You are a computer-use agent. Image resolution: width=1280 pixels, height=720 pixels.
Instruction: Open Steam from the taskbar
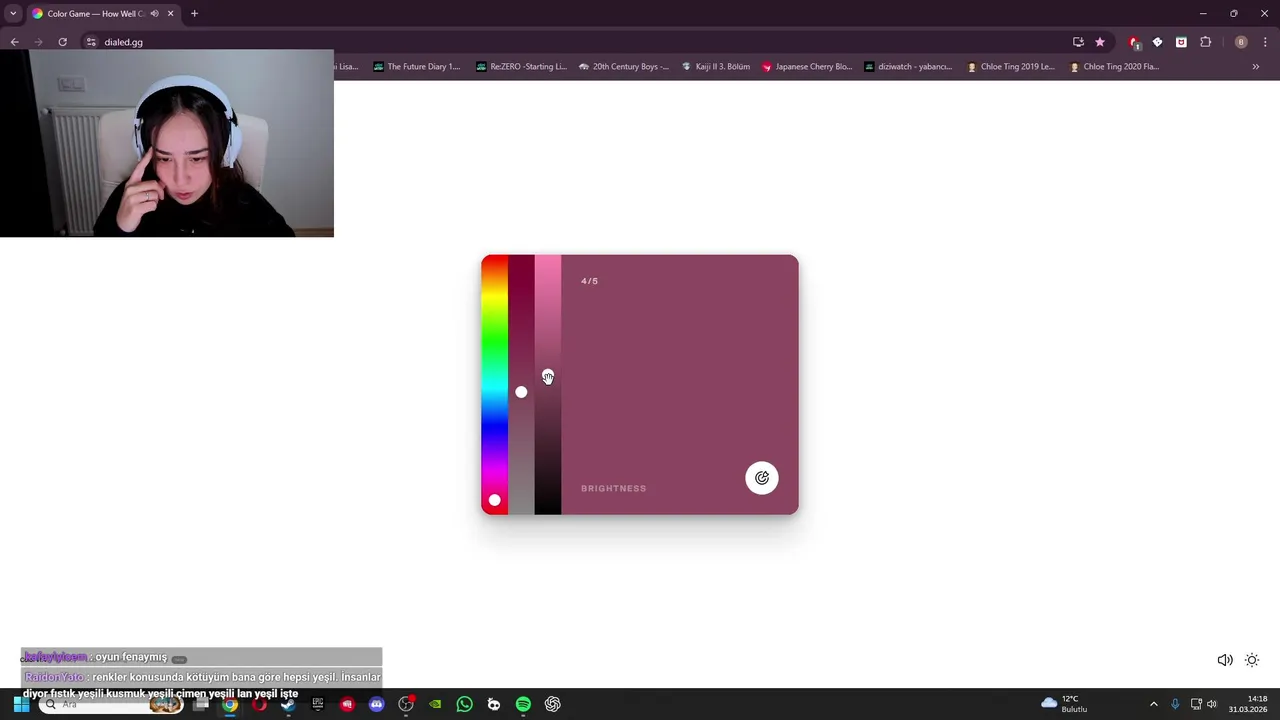click(x=288, y=704)
